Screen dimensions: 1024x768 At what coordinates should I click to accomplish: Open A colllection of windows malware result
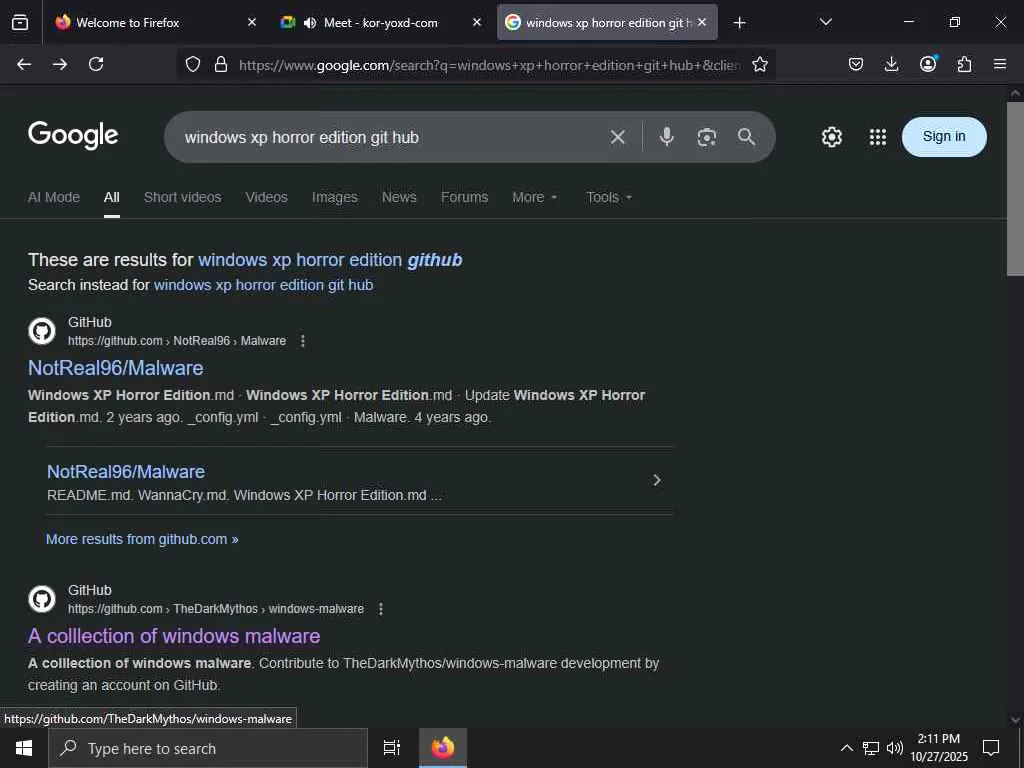(174, 636)
